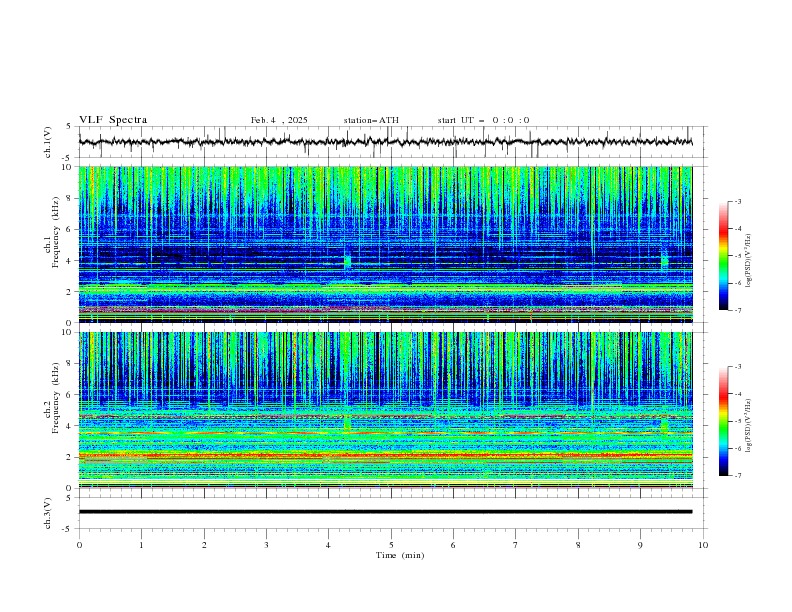Click the "ch.1(V)" waveform axis label
The image size is (792, 612).
pos(48,142)
